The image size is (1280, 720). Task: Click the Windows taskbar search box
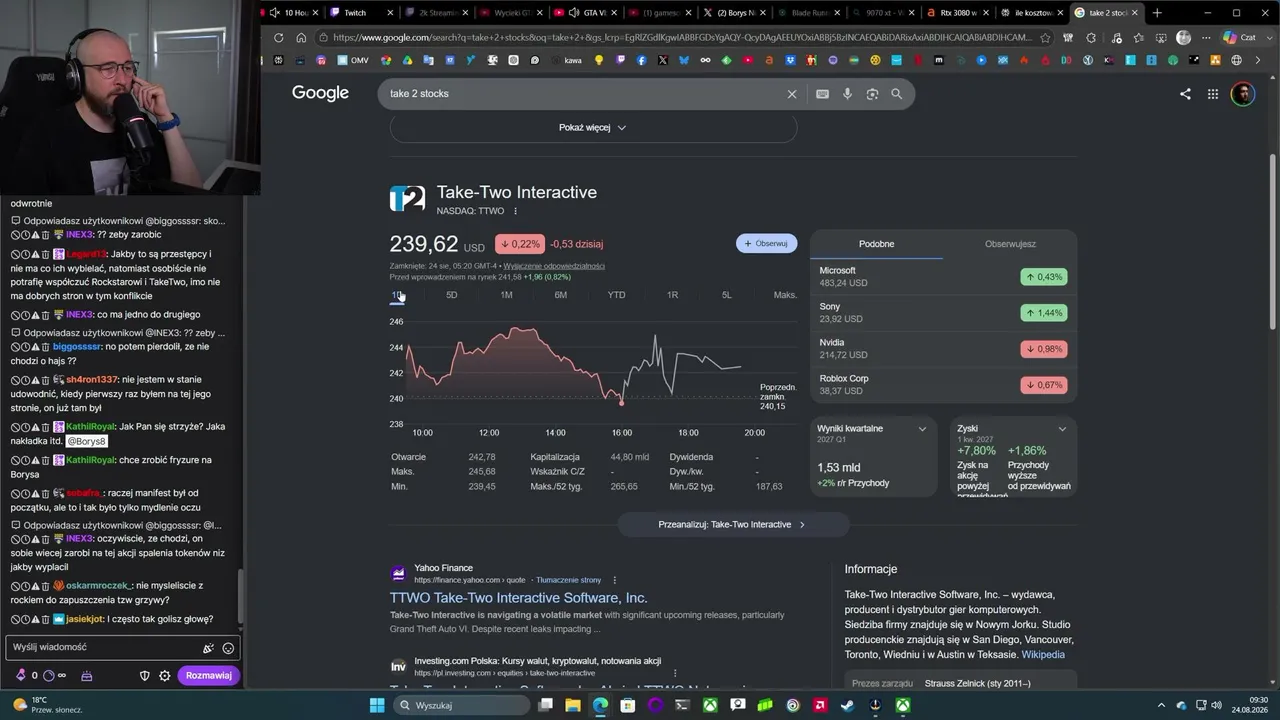[459, 705]
